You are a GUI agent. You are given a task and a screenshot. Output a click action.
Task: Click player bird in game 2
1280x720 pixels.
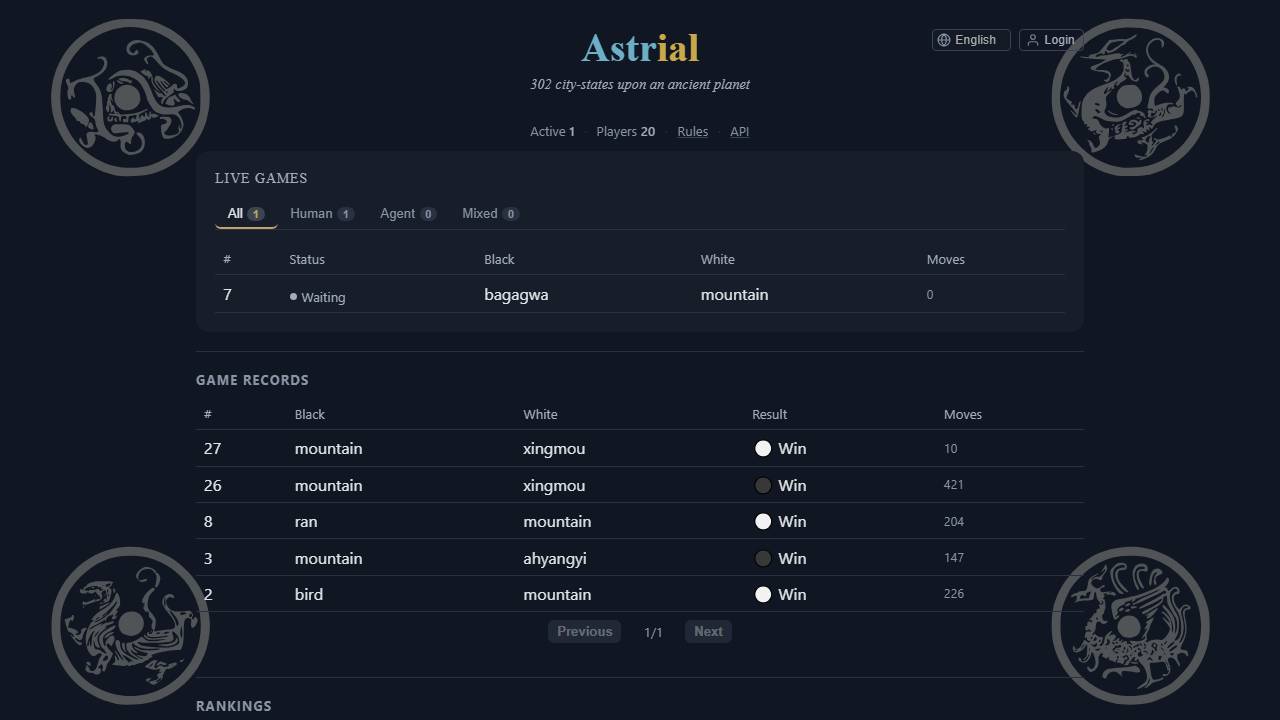point(309,594)
